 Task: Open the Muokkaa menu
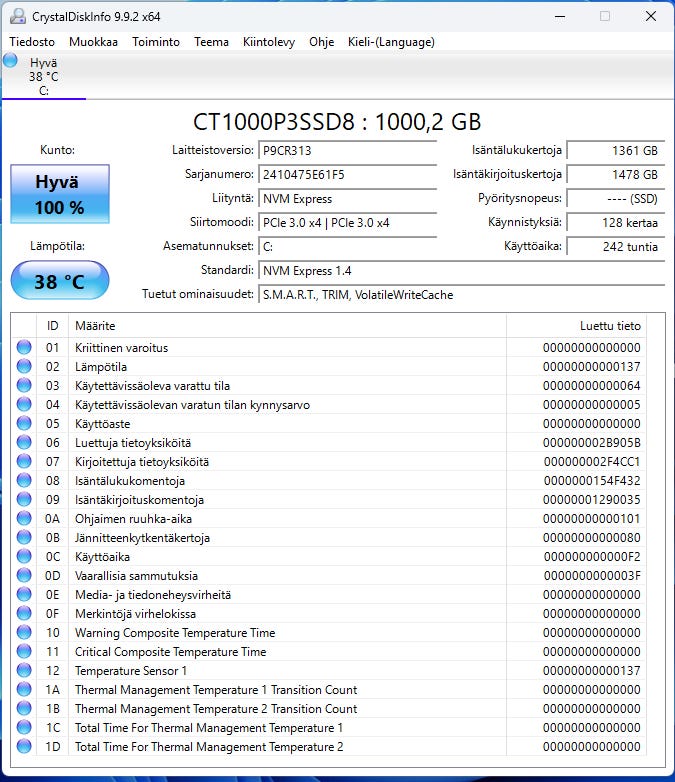pyautogui.click(x=93, y=42)
